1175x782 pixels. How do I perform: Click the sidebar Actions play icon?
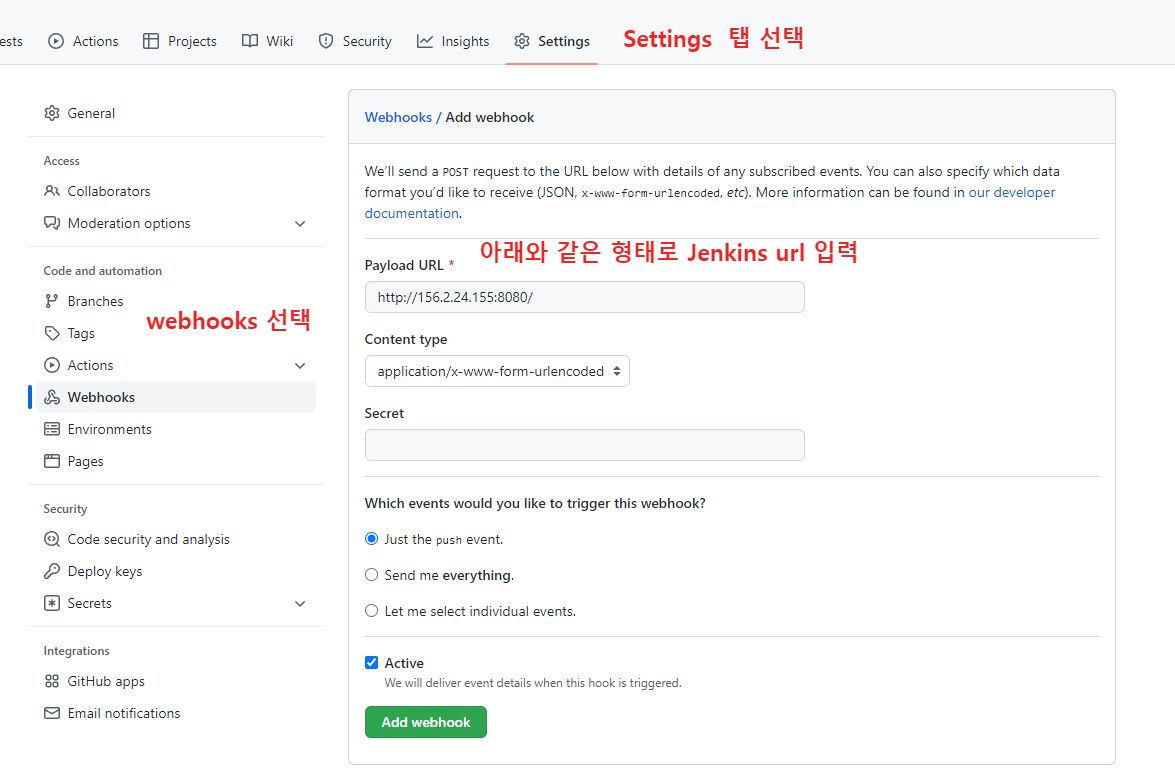click(x=52, y=365)
